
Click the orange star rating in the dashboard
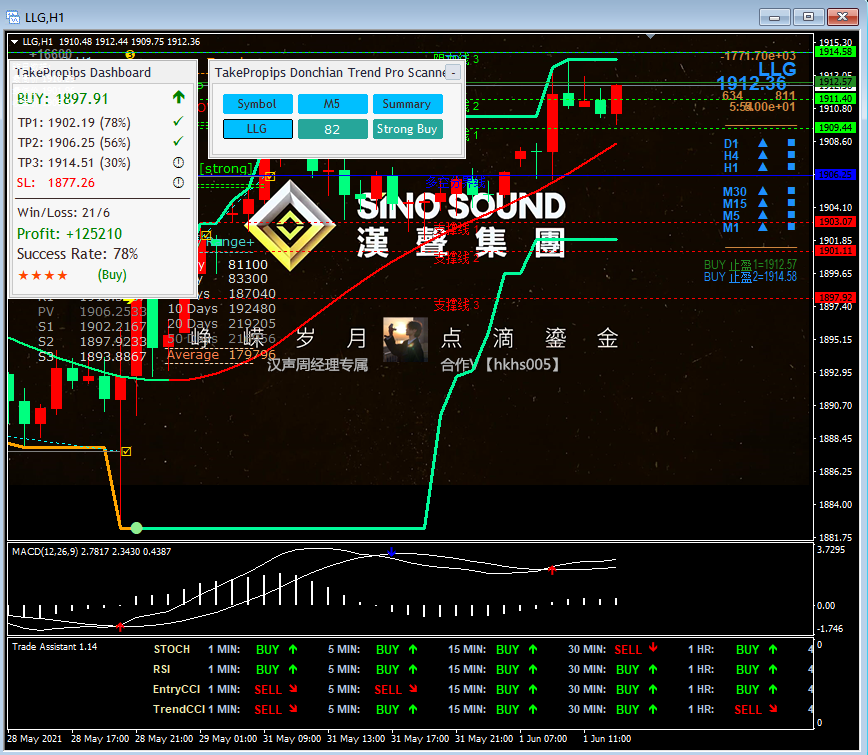click(x=43, y=275)
